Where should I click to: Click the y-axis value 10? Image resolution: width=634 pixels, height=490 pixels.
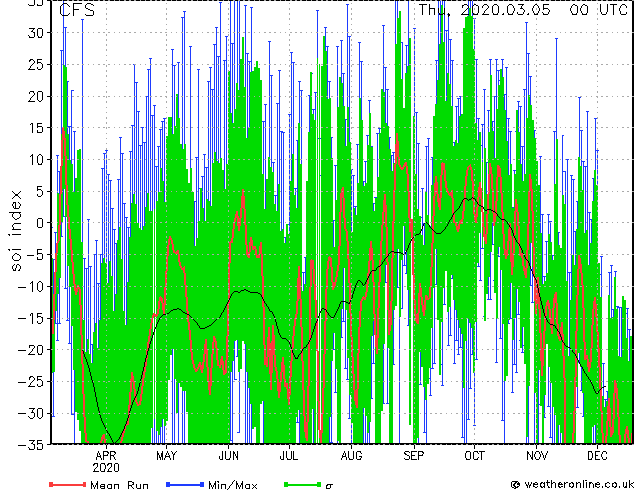35,160
